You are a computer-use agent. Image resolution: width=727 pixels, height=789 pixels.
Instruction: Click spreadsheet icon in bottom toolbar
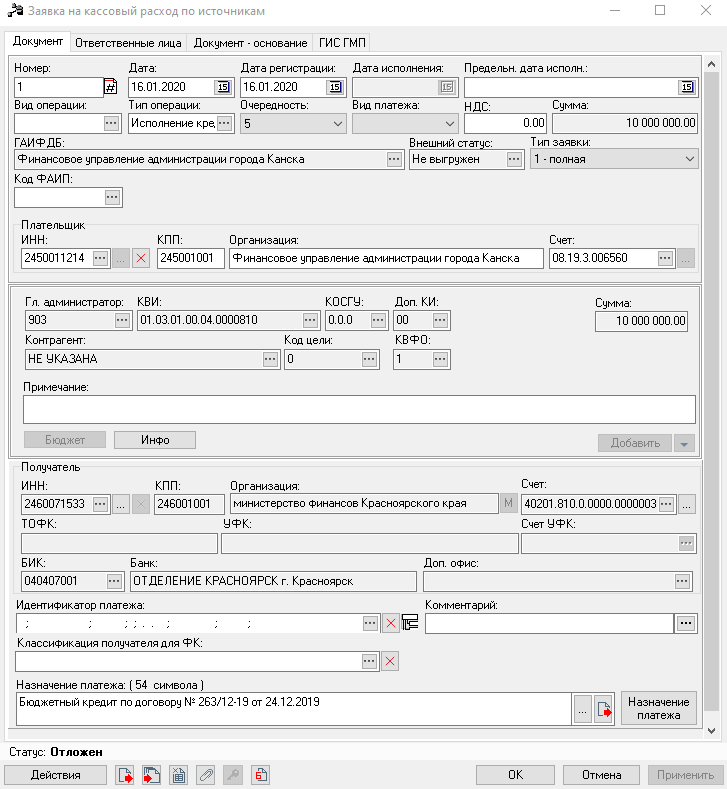(x=178, y=775)
